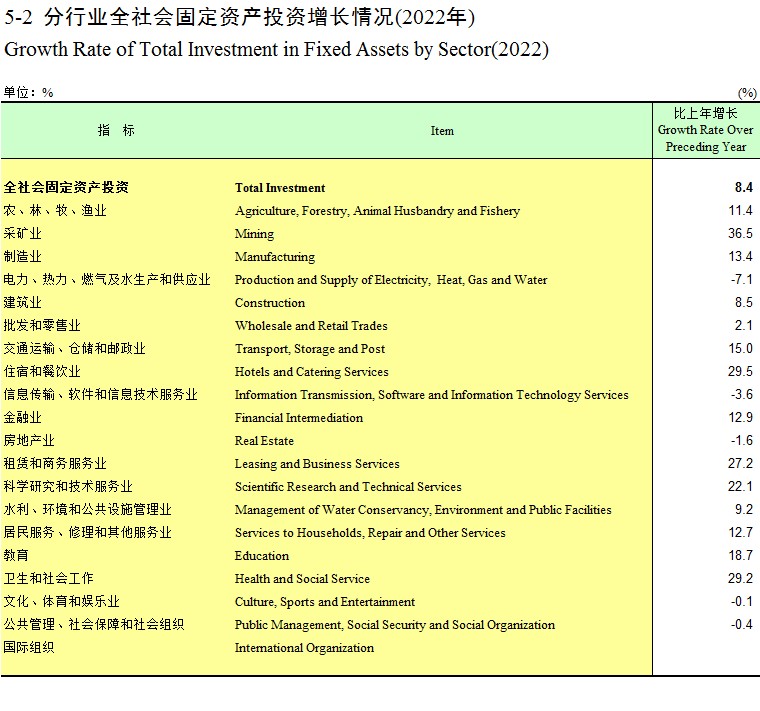Viewport: 760px width, 711px height.
Task: Click 'Public Management, Social Security' row label
Action: (x=395, y=625)
